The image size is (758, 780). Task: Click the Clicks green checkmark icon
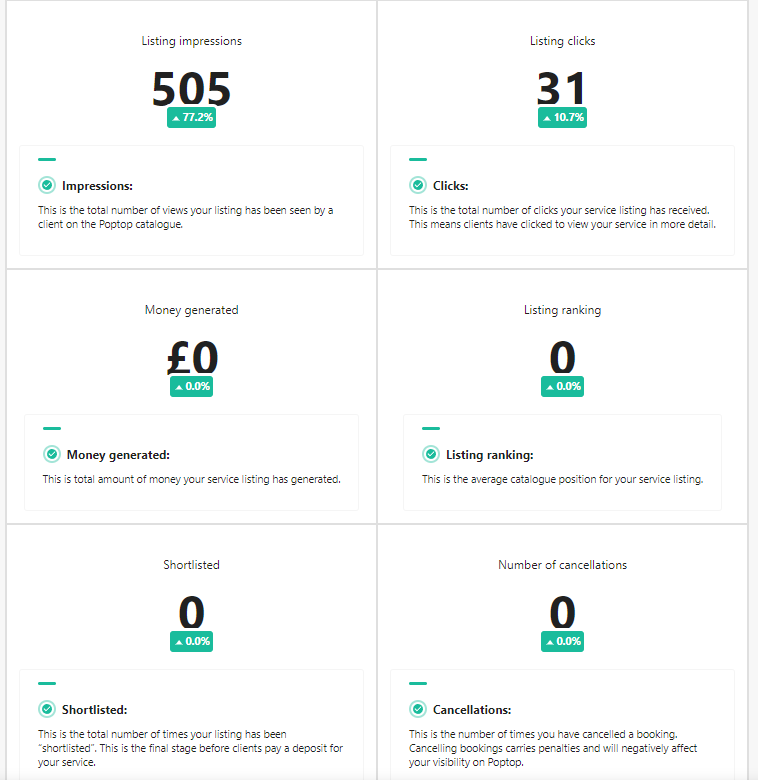[x=418, y=185]
